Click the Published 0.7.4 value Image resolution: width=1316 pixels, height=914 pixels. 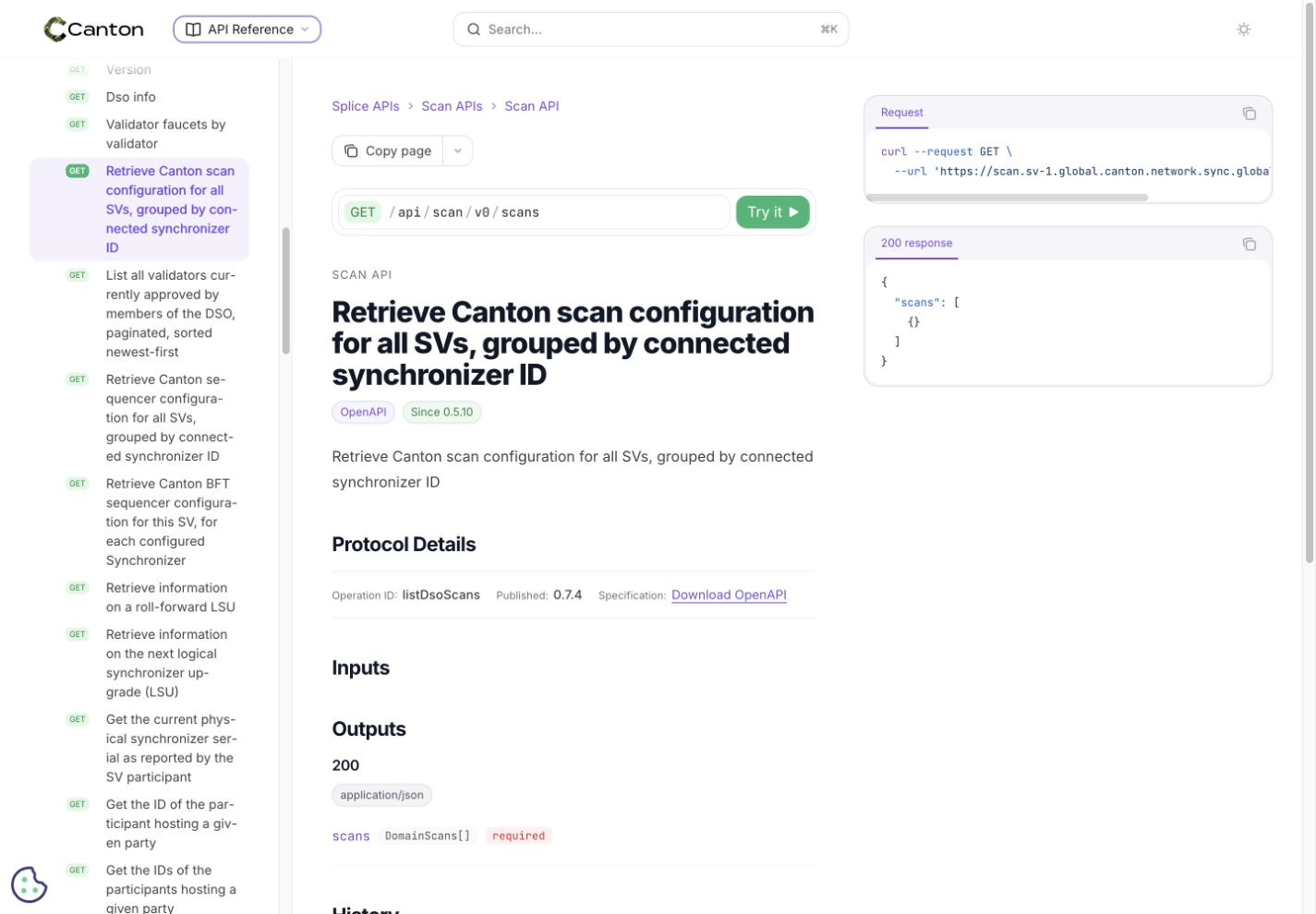point(567,595)
